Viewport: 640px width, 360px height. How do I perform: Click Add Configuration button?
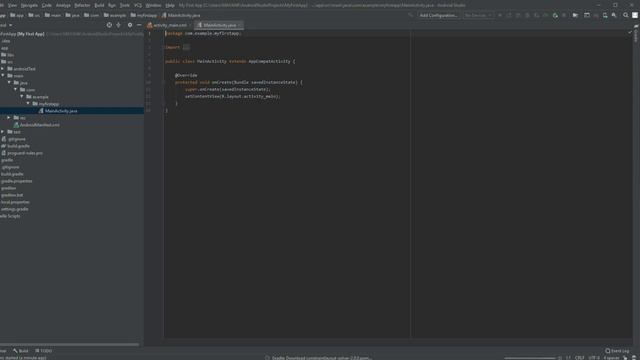(x=438, y=16)
